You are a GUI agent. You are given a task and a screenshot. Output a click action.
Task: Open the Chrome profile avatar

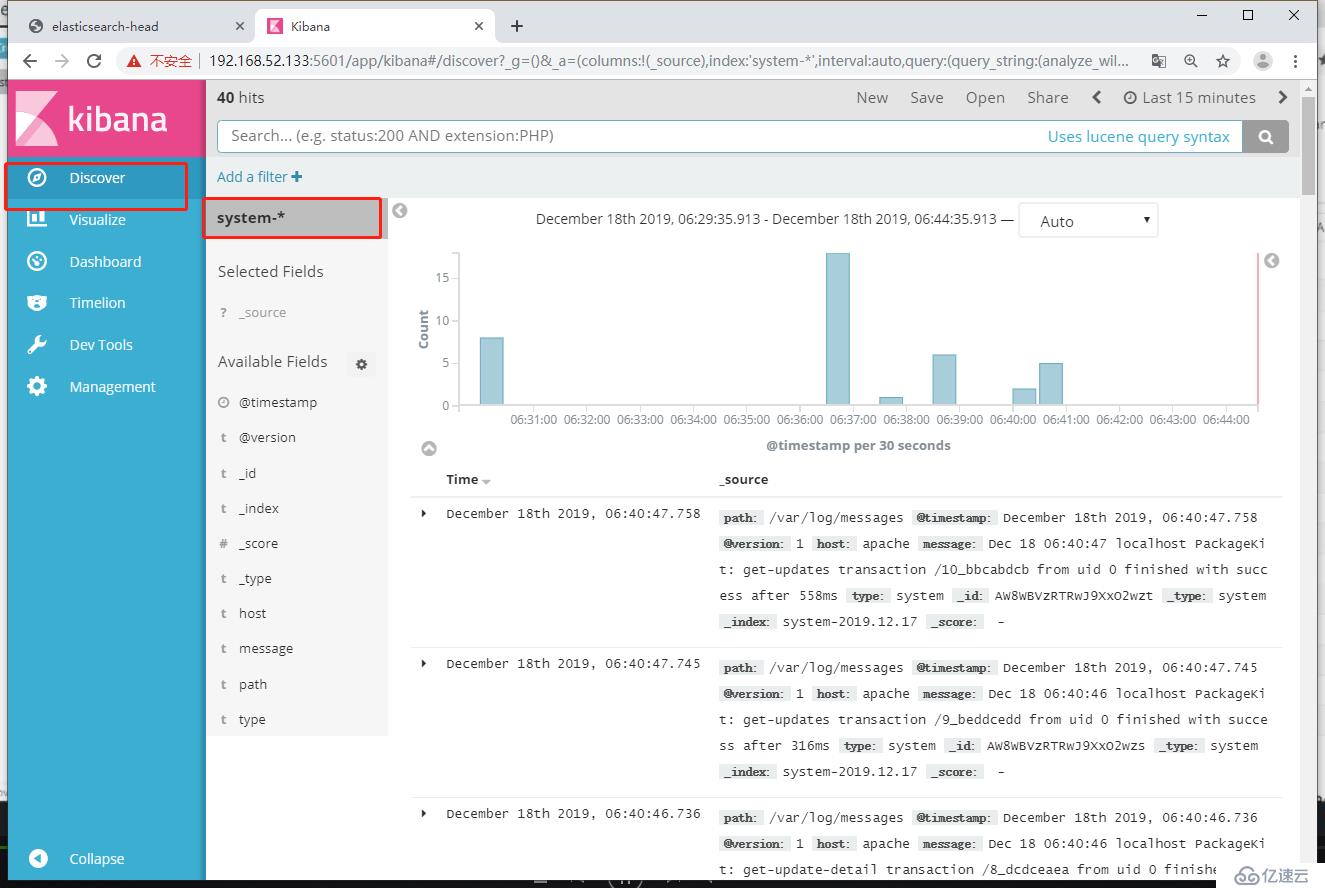(1263, 61)
